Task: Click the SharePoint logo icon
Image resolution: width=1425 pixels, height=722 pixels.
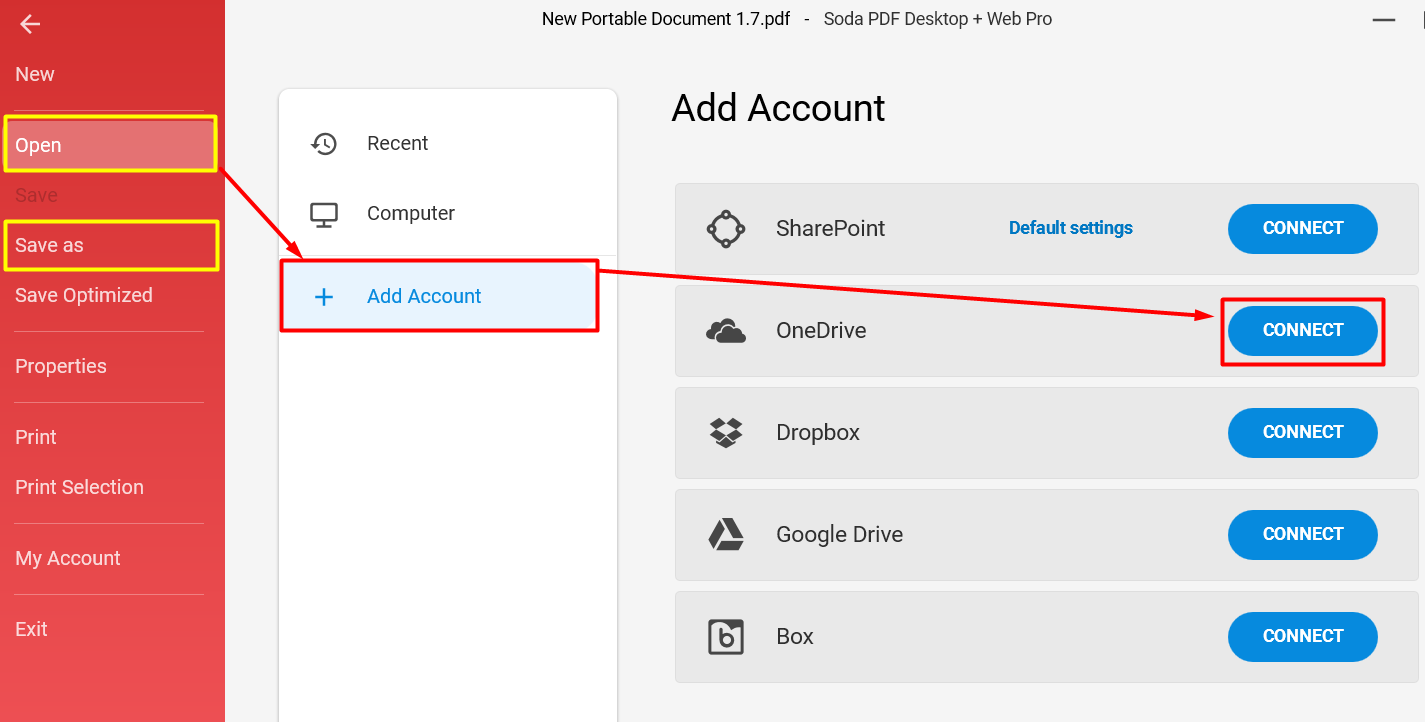Action: click(726, 228)
